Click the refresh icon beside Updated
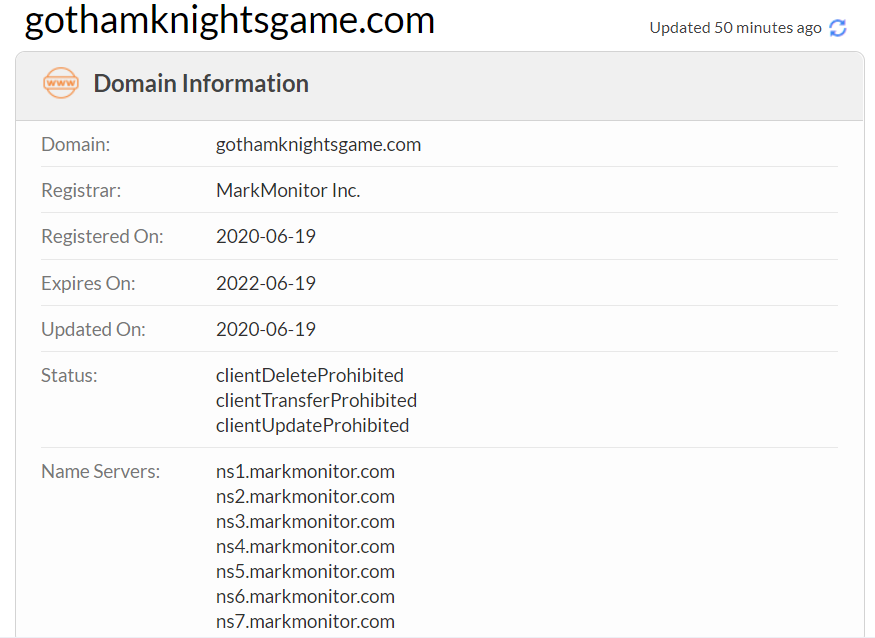 [x=838, y=28]
